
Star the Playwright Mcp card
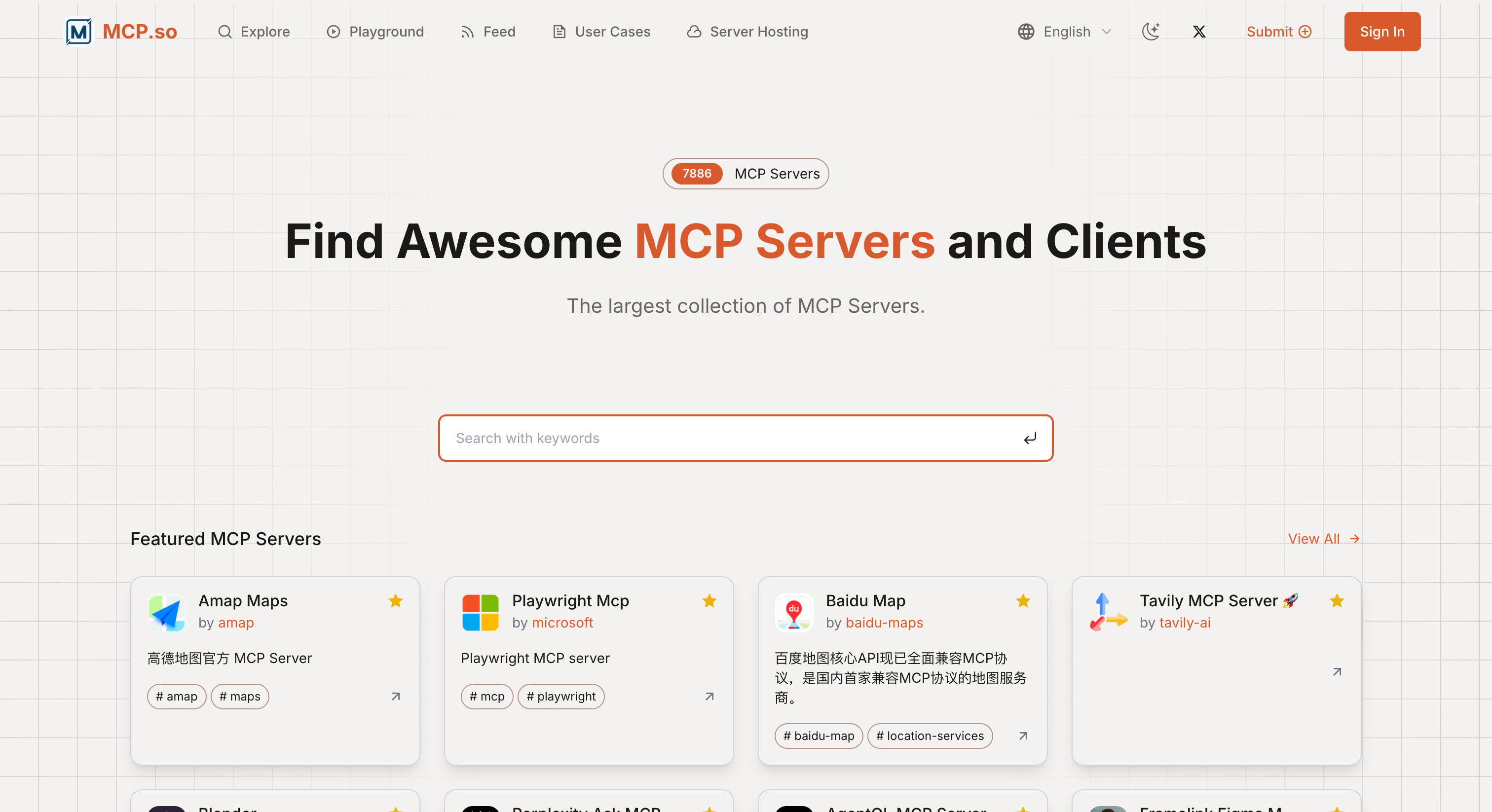[709, 600]
